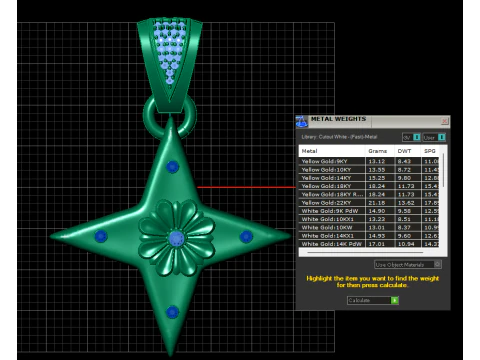Image resolution: width=480 pixels, height=360 pixels.
Task: Select the White Gold:9K PdW row
Action: 369,211
